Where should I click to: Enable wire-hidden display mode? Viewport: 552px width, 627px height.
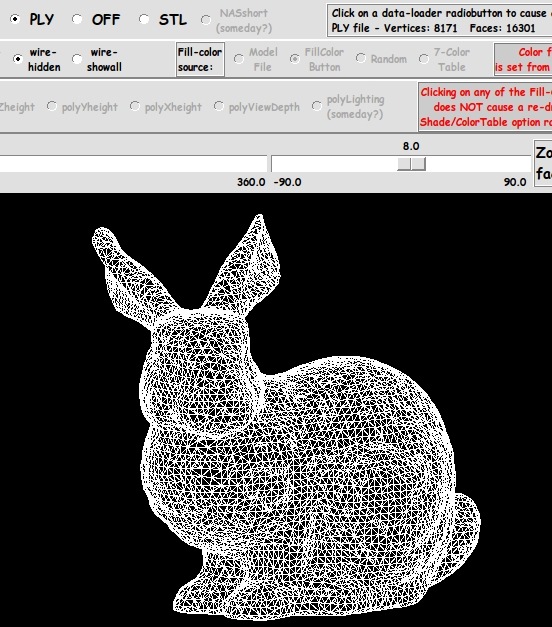click(x=18, y=59)
